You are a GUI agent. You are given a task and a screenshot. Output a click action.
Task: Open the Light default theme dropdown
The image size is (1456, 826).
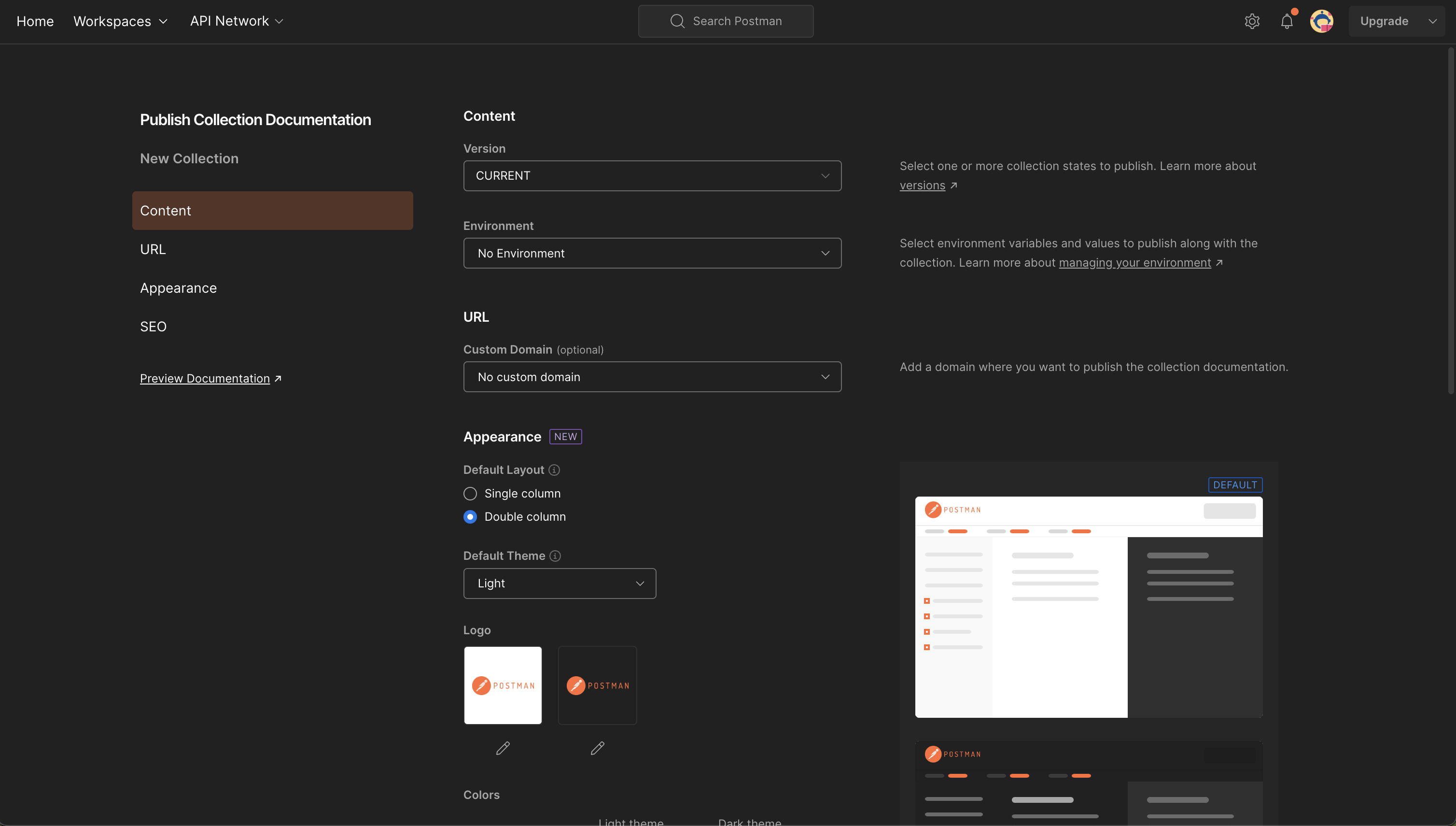pyautogui.click(x=559, y=583)
